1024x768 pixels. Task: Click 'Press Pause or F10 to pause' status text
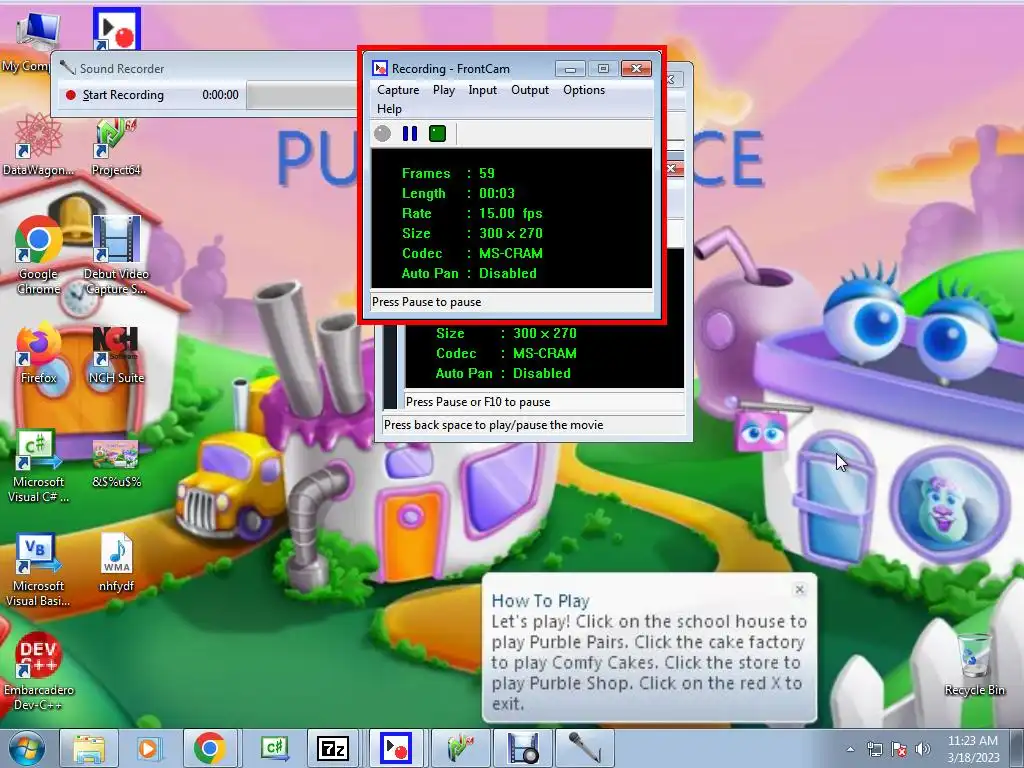(x=477, y=402)
